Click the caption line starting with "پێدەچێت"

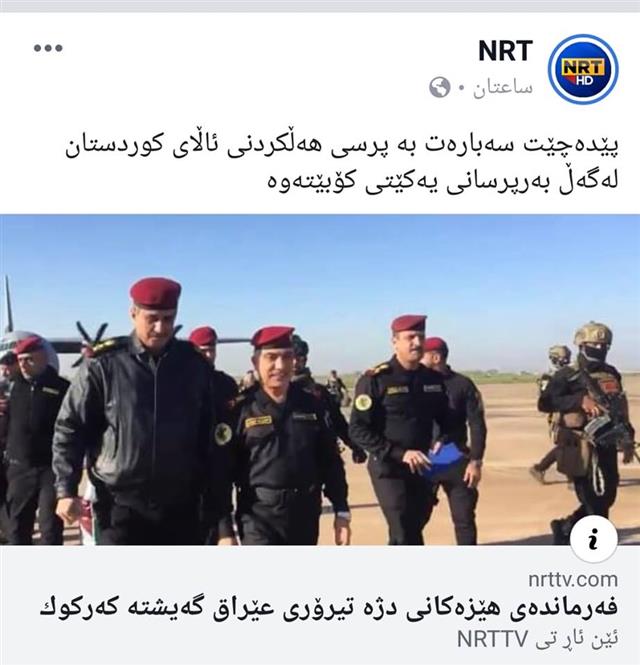(341, 147)
